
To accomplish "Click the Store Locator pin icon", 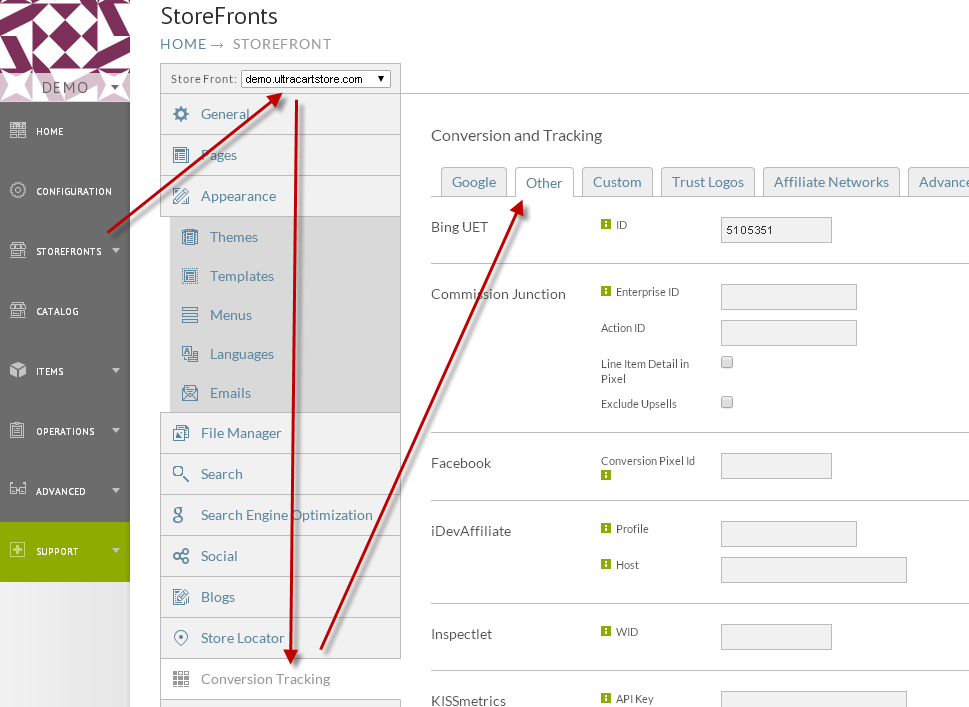I will [180, 638].
